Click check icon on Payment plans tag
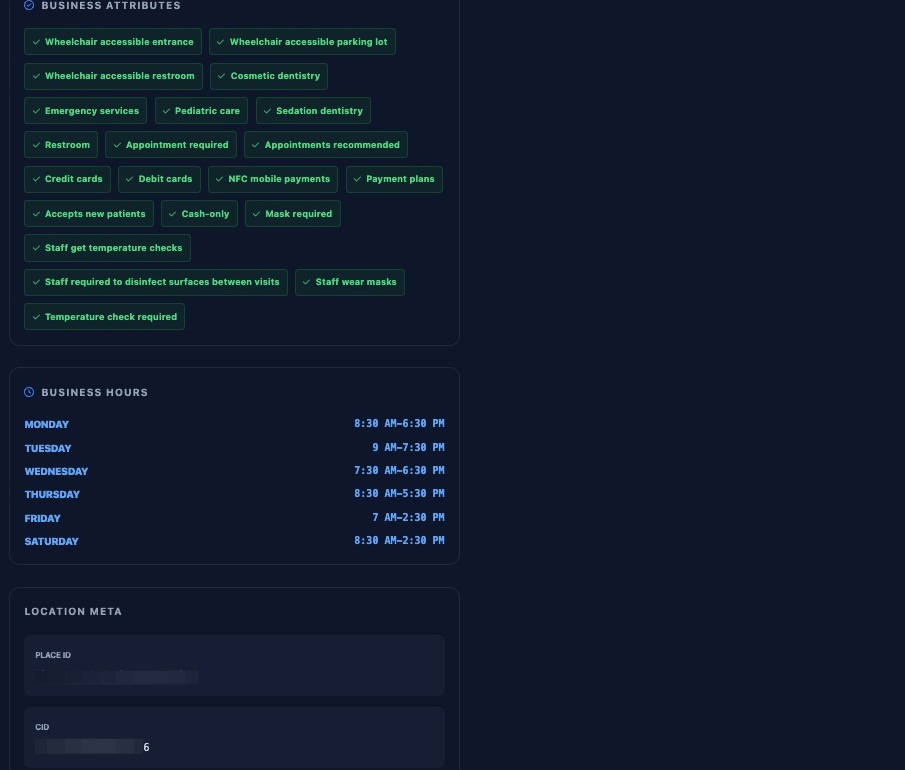 click(x=357, y=179)
